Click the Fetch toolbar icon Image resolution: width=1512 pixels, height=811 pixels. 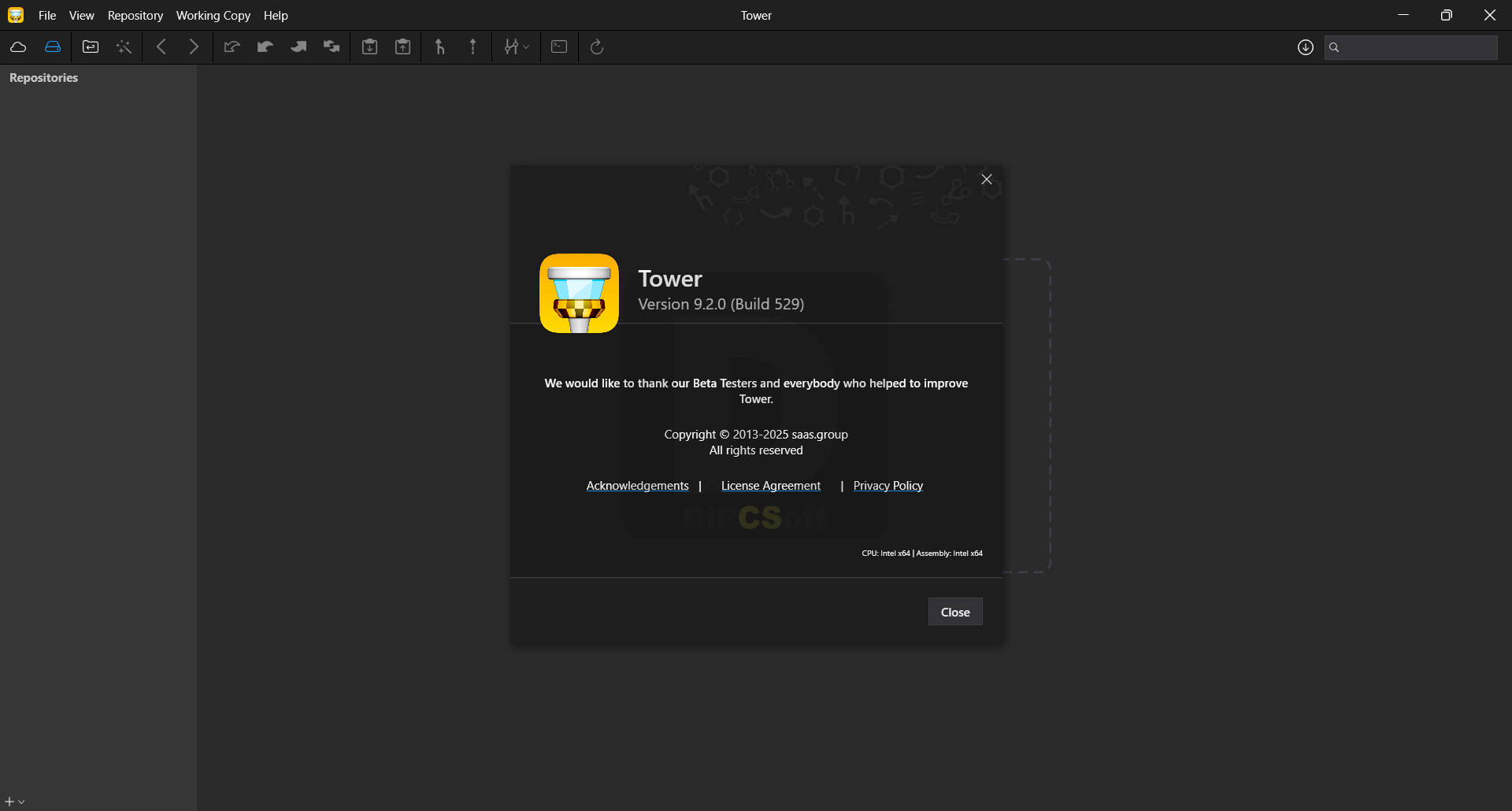pyautogui.click(x=232, y=47)
